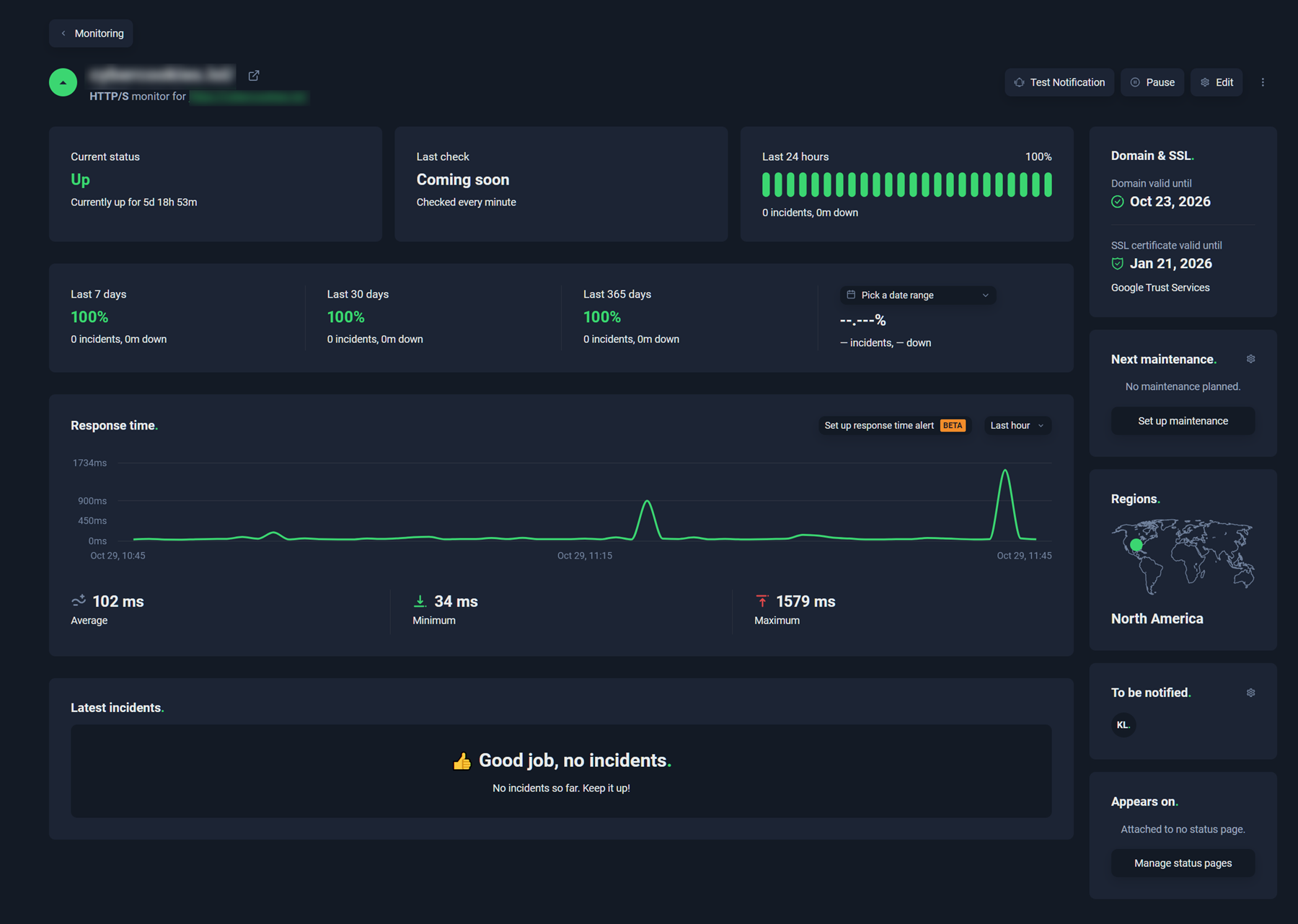Pause the monitor
This screenshot has height=924, width=1298.
1152,83
